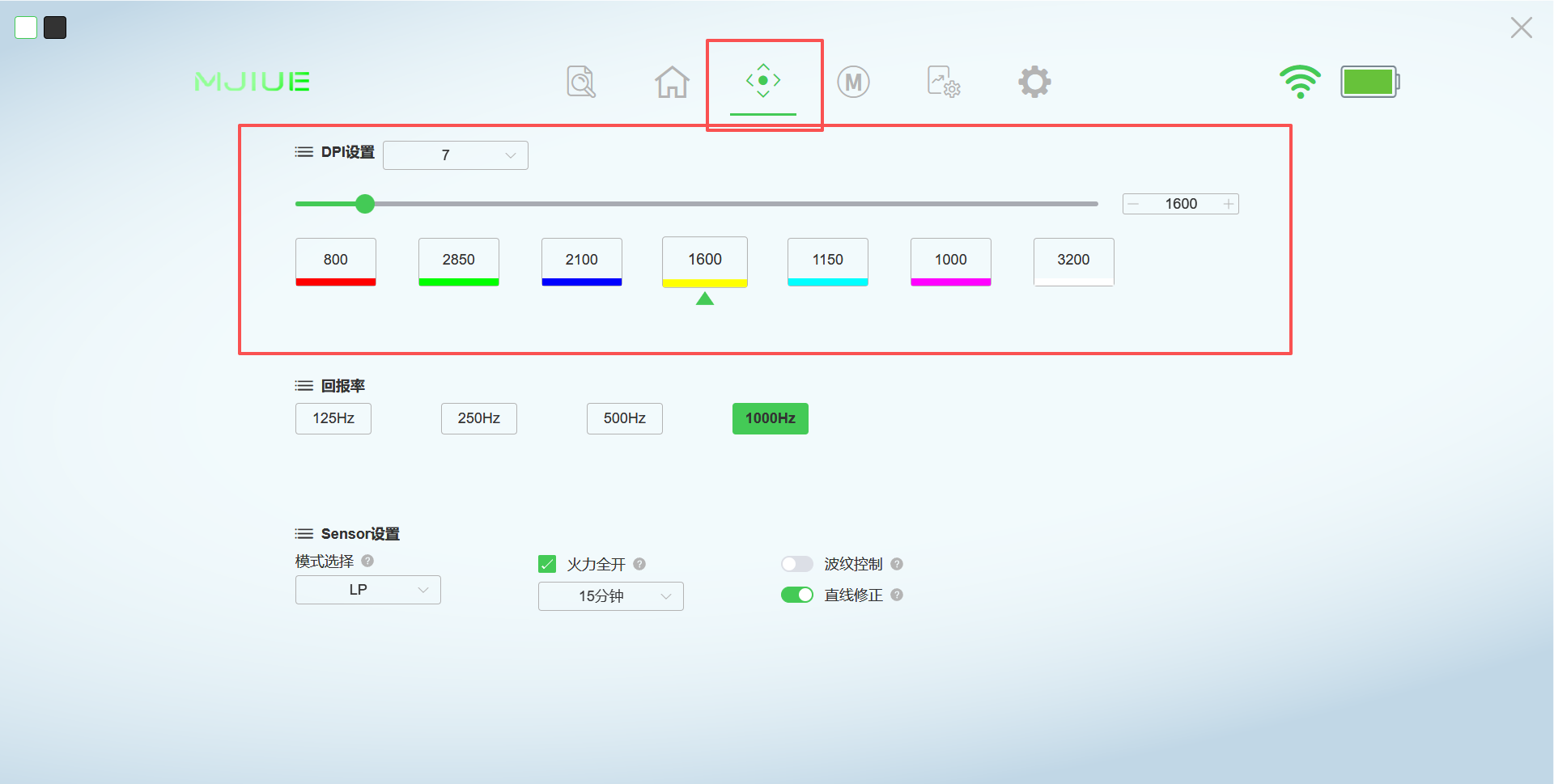Screen dimensions: 1554x784
Task: Open the LP mode selection dropdown
Action: [x=368, y=590]
